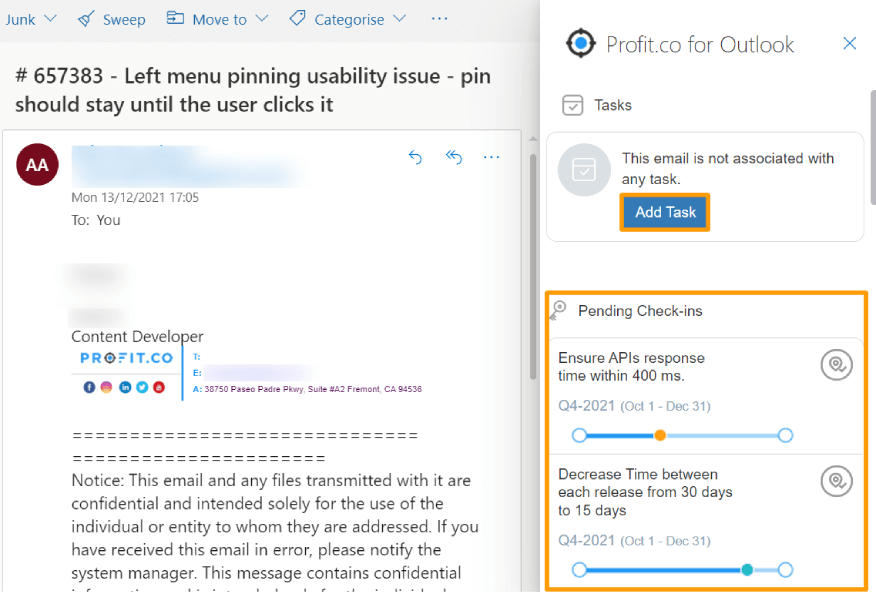Click the teal progress marker on release slider
The width and height of the screenshot is (876, 595).
747,570
